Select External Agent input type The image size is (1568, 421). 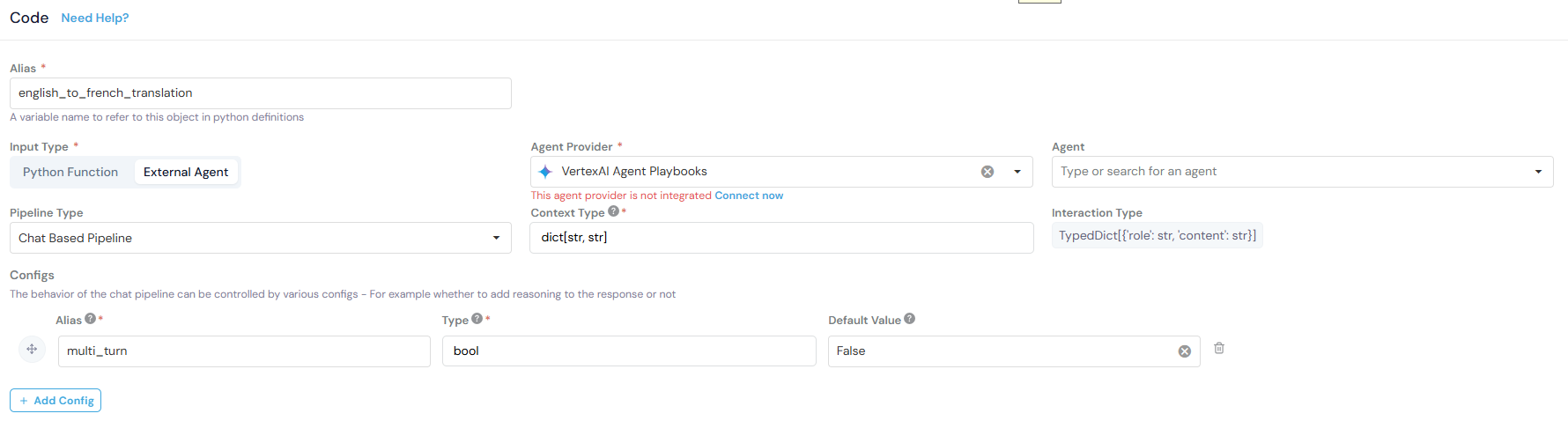tap(186, 173)
